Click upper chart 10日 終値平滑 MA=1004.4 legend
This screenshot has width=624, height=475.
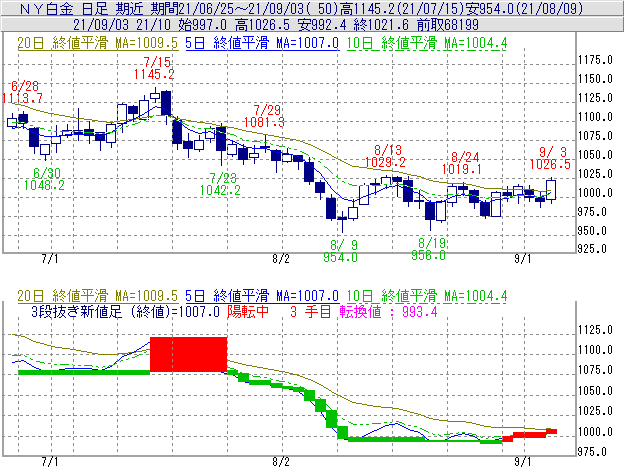pos(427,43)
